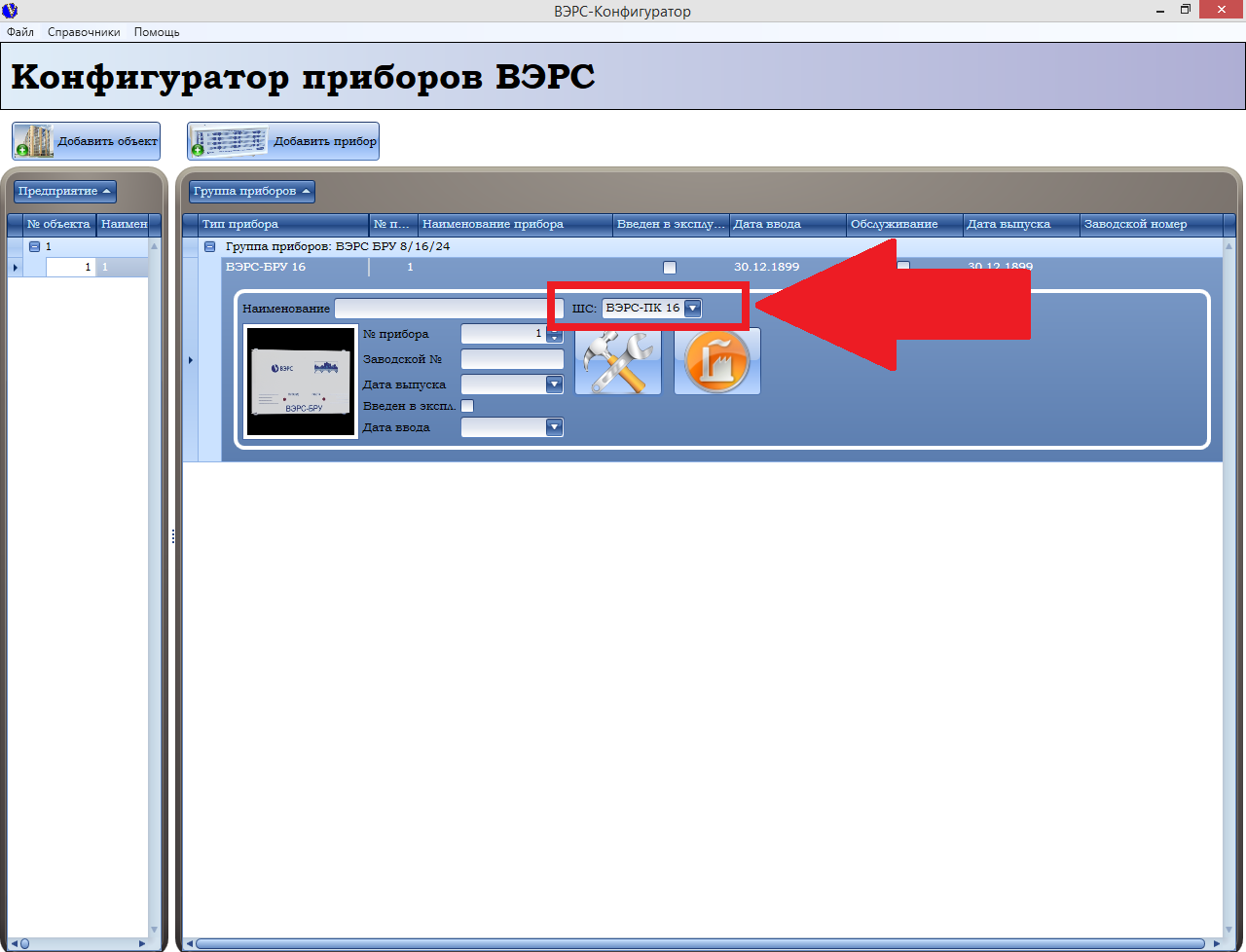Toggle Введен в эксплуатацию checkbox in table row

pyautogui.click(x=669, y=267)
